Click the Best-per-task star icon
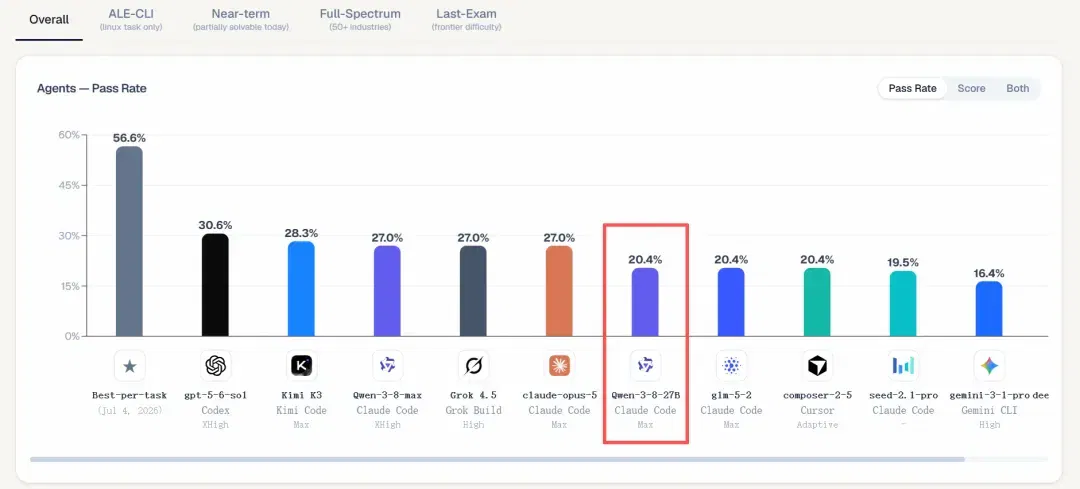 tap(129, 366)
